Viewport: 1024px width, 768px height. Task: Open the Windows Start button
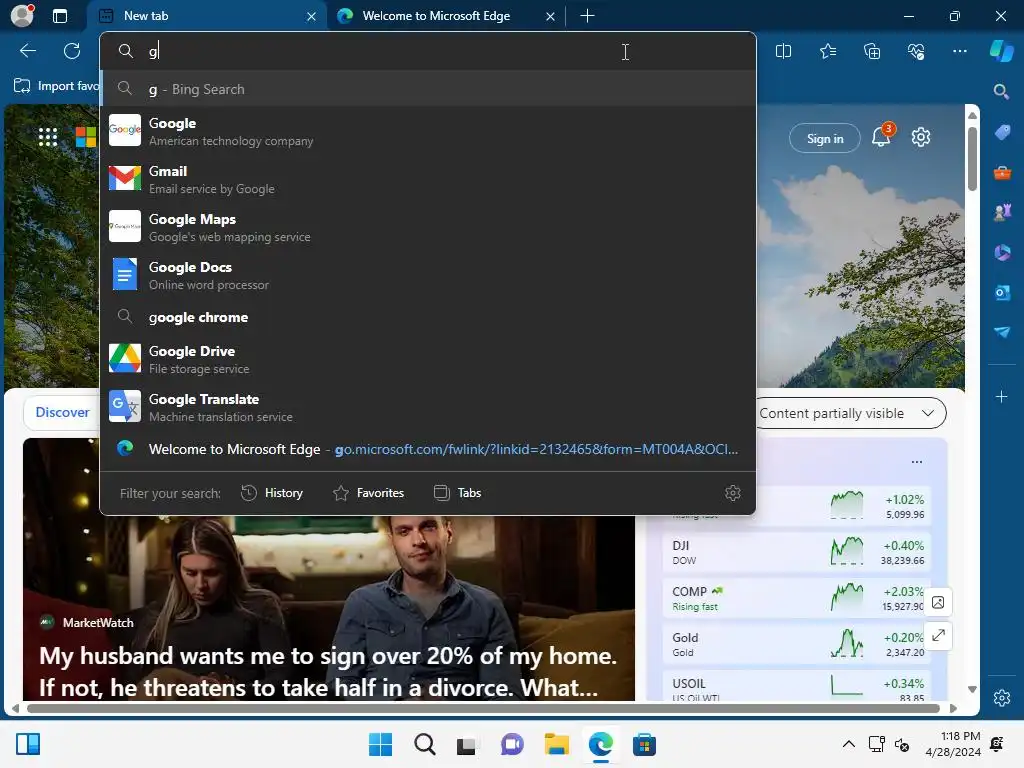380,744
